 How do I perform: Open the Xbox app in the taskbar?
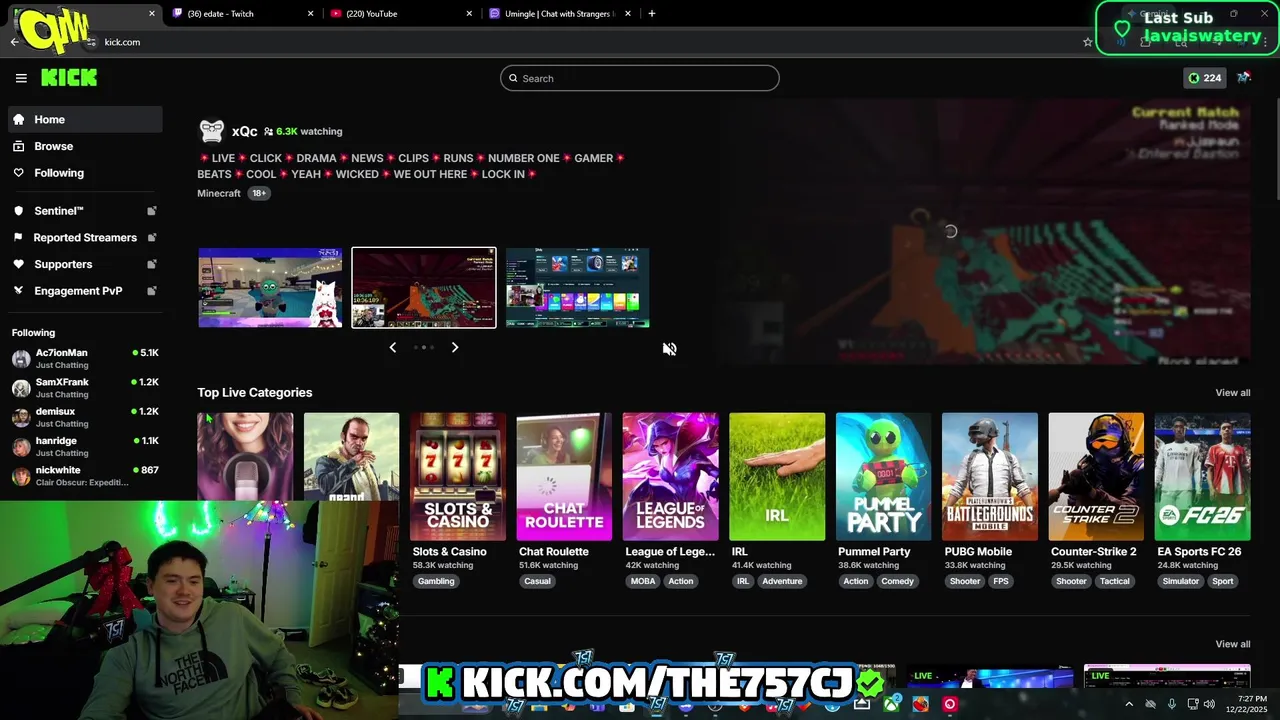click(x=891, y=704)
